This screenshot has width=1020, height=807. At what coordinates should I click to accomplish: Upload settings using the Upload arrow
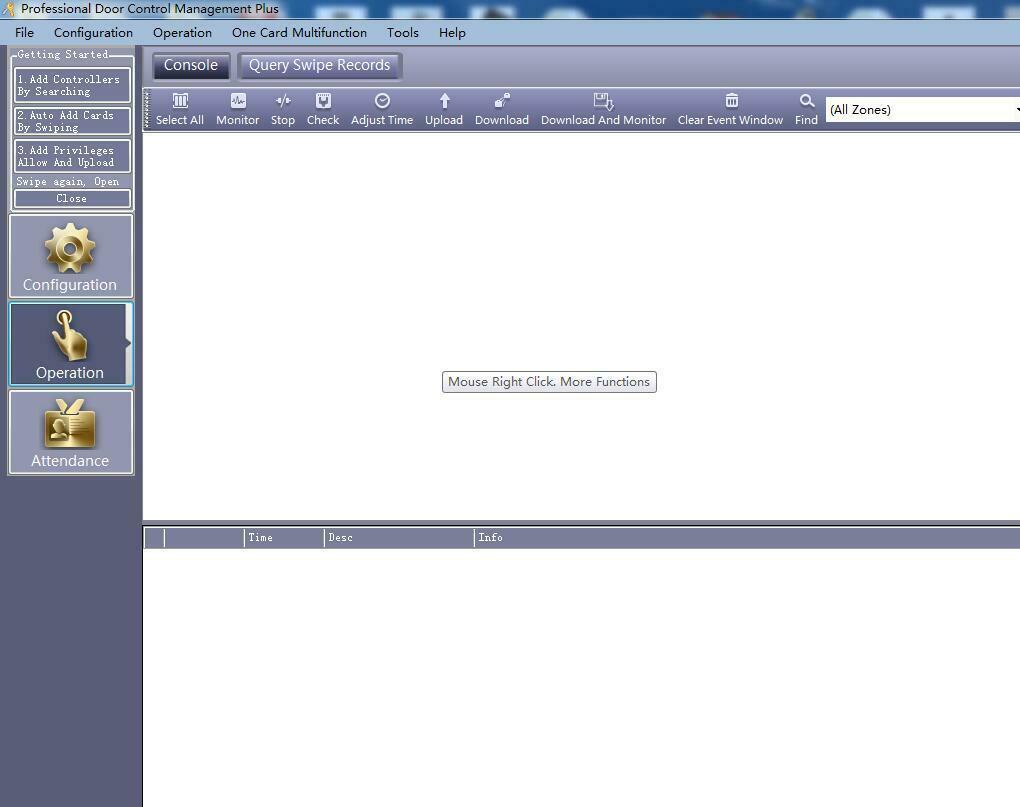tap(444, 101)
